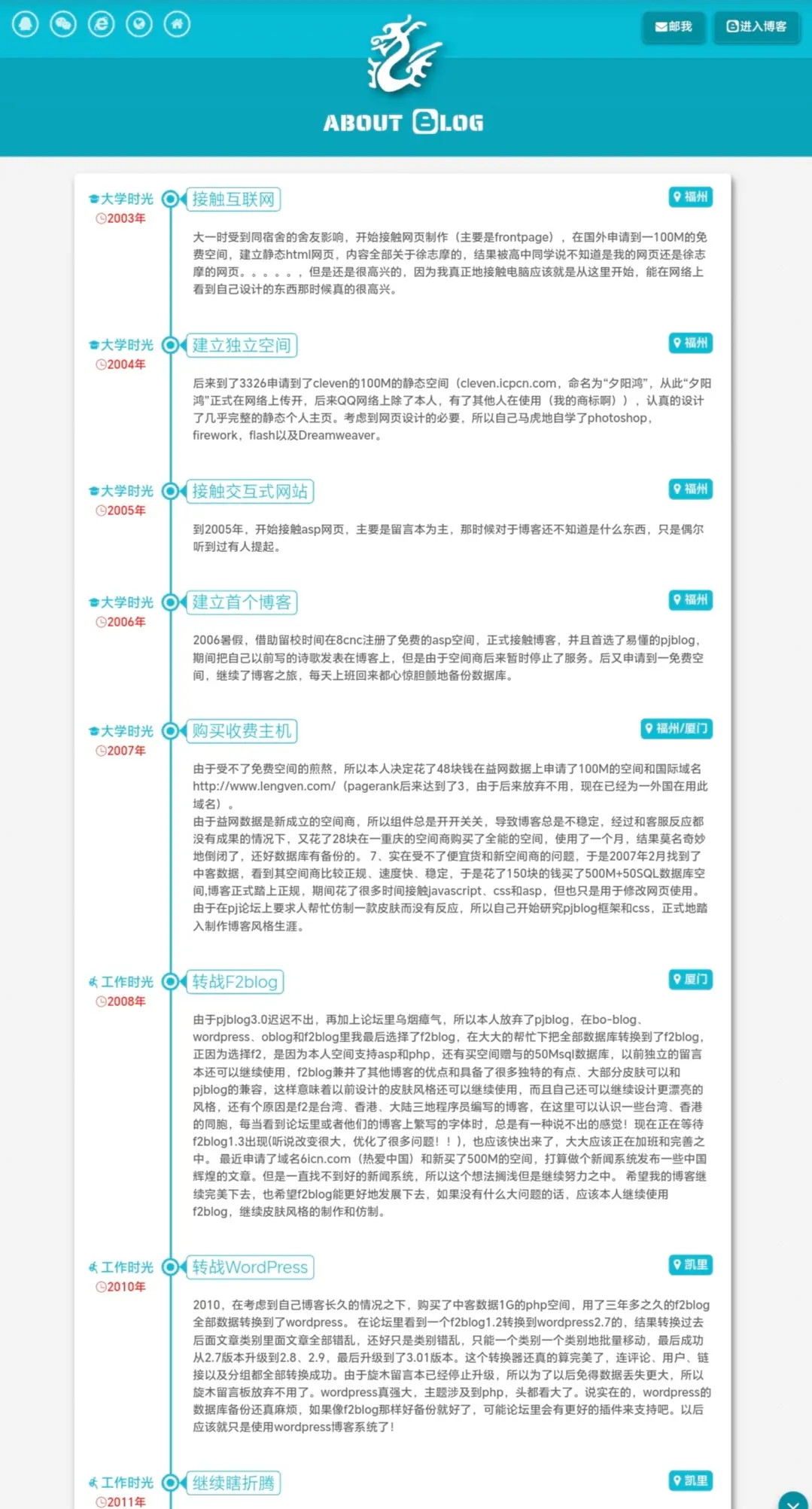Click the 福州/厦门 location tag
The width and height of the screenshot is (812, 1509).
(677, 729)
